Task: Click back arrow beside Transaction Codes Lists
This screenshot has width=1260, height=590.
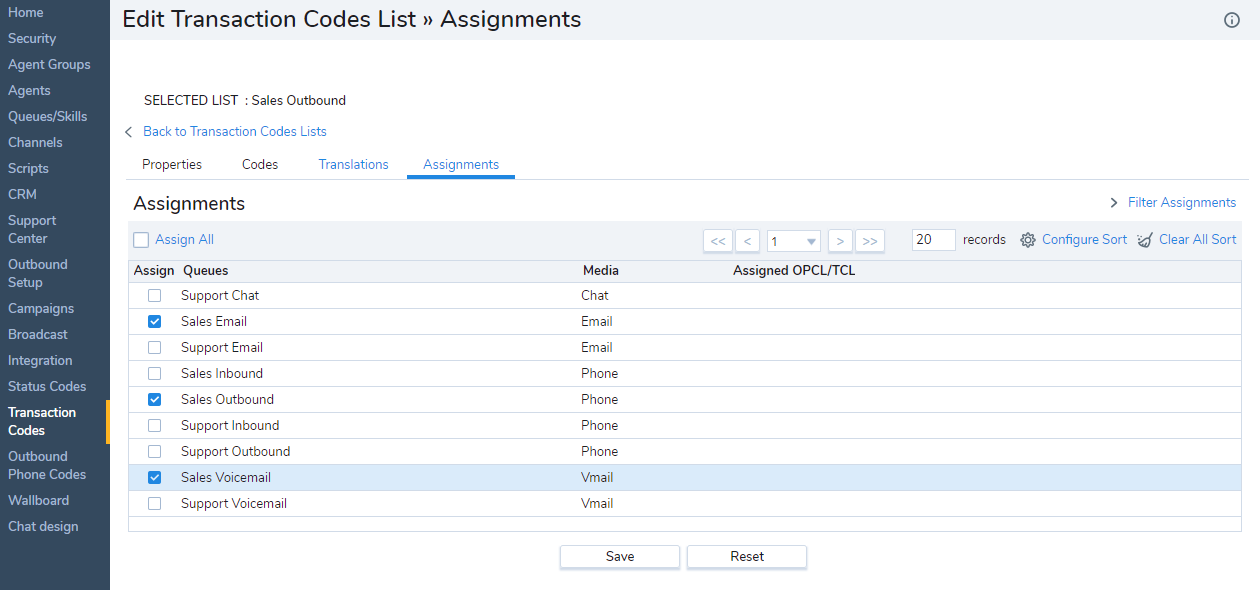Action: coord(129,132)
